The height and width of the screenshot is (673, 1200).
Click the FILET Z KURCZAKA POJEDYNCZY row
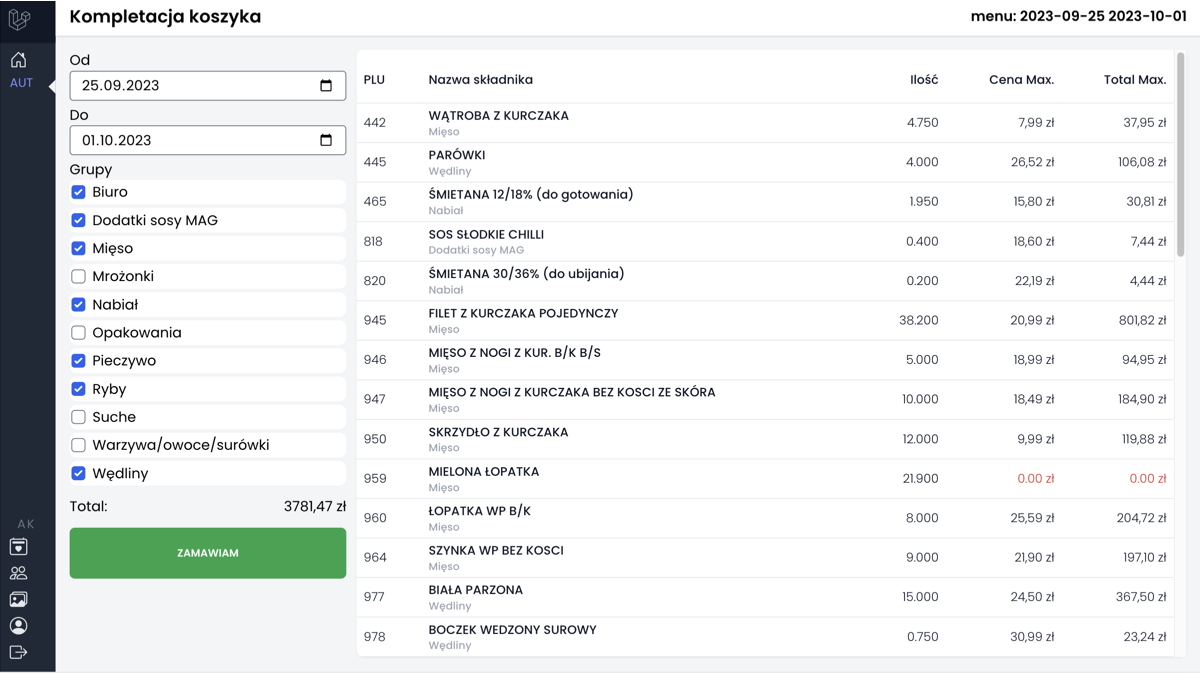[523, 313]
